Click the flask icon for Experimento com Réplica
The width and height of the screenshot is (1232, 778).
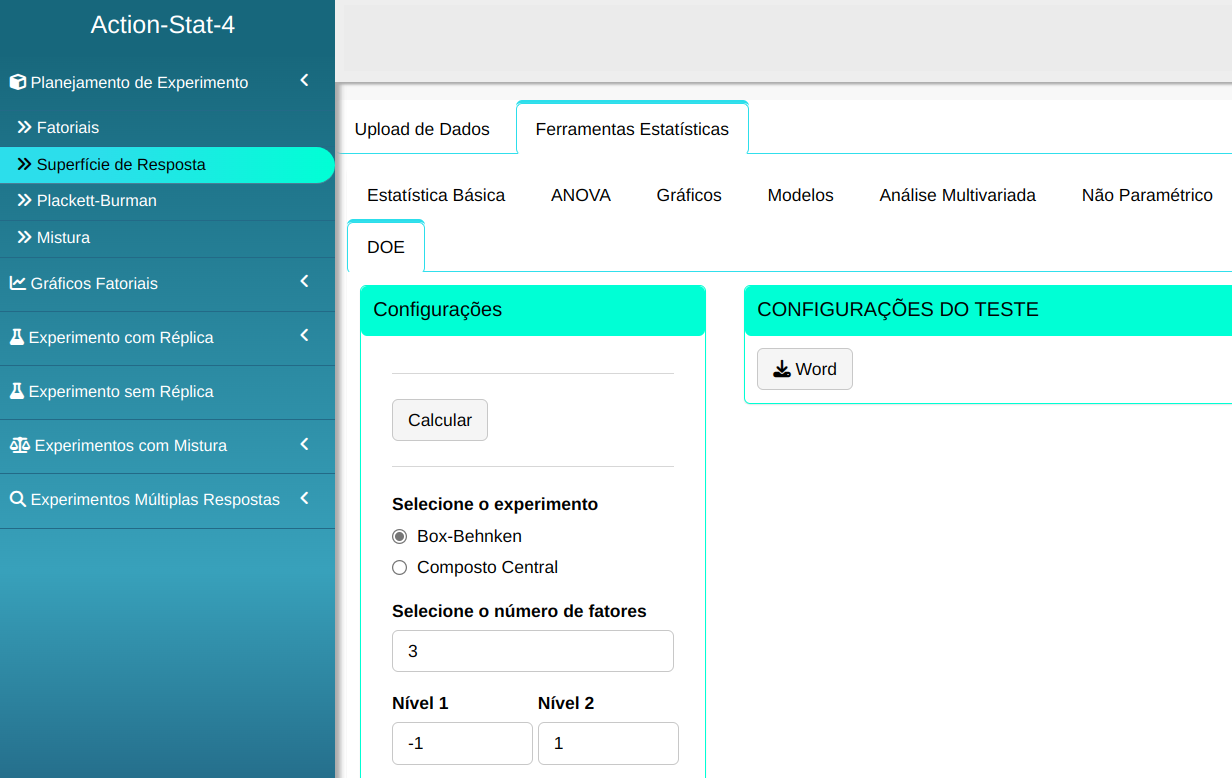17,337
